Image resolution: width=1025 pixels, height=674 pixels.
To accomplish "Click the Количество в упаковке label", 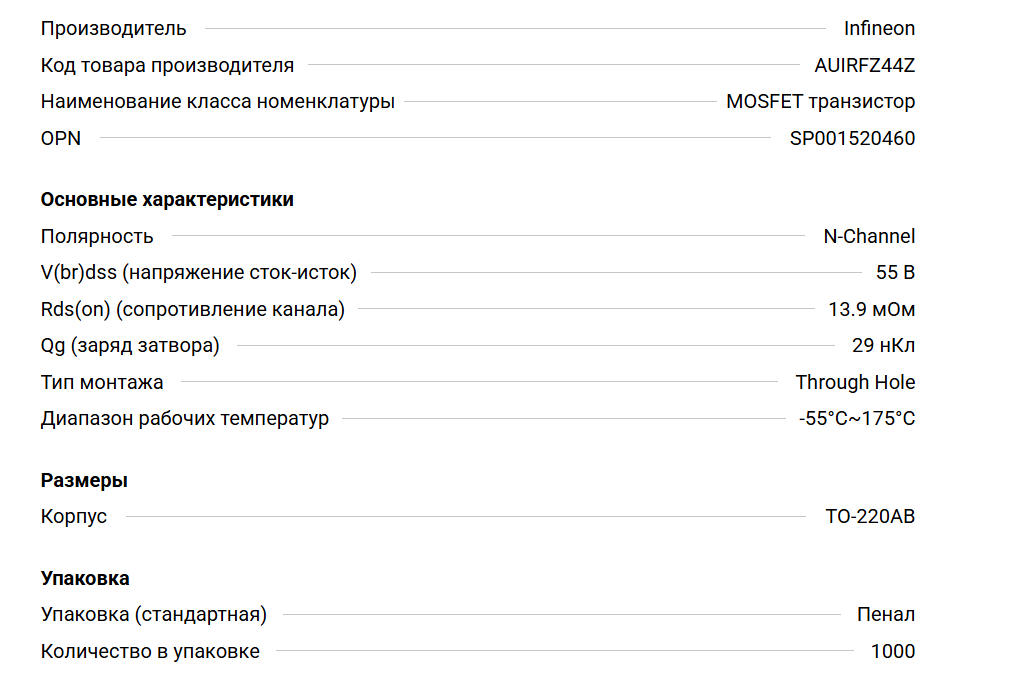I will (x=150, y=652).
